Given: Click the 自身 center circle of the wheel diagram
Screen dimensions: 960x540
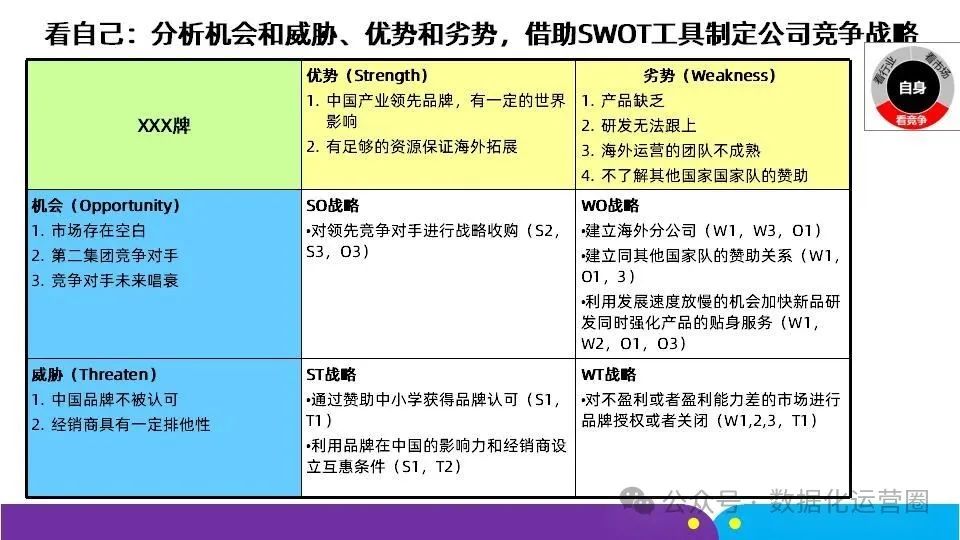Looking at the screenshot, I should [912, 88].
